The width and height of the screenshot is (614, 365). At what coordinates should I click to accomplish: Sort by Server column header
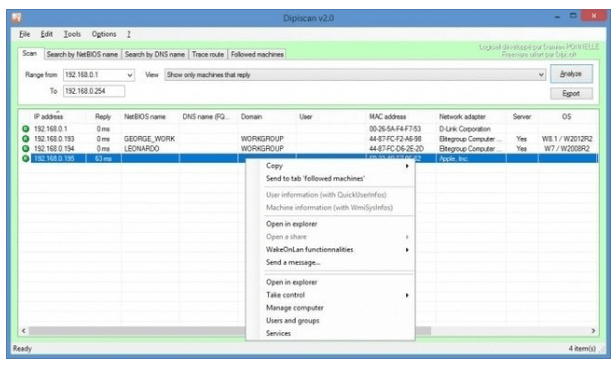click(522, 117)
